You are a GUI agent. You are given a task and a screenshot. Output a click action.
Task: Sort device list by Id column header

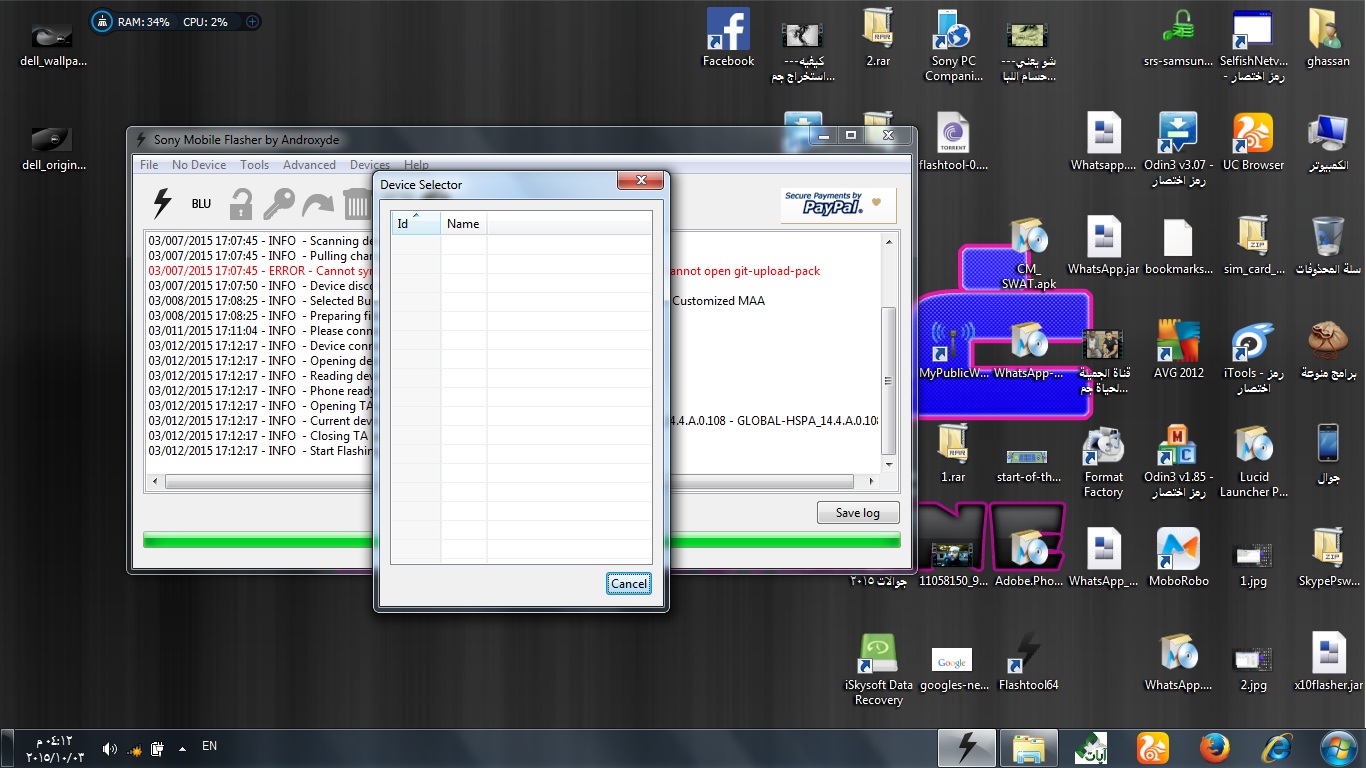coord(415,224)
